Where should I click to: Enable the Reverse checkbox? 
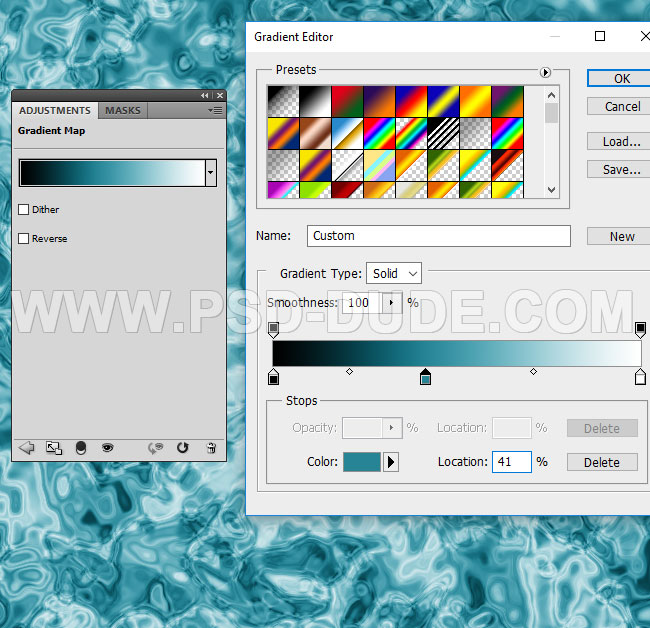(x=24, y=238)
